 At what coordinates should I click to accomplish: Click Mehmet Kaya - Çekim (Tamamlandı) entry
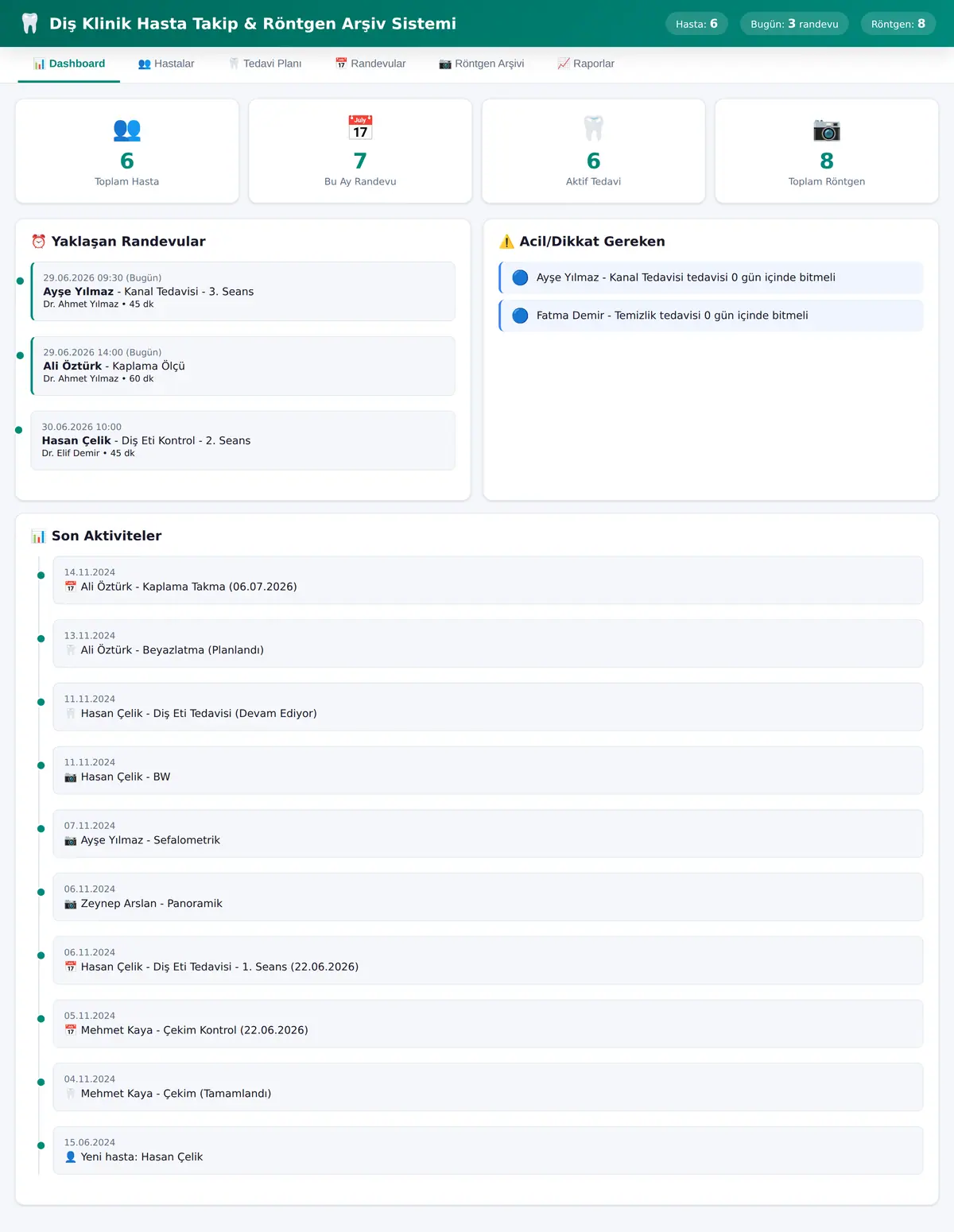click(x=488, y=1087)
